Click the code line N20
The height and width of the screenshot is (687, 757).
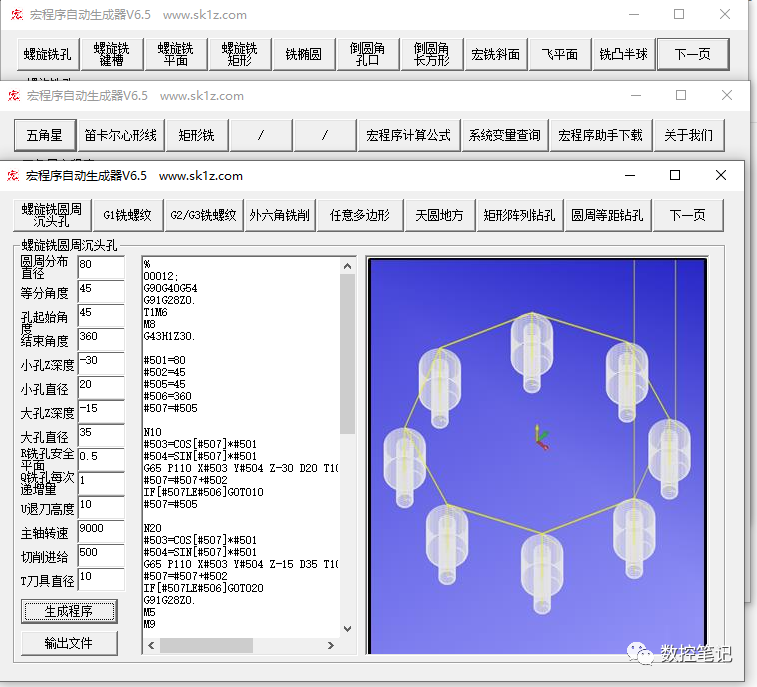click(x=153, y=528)
